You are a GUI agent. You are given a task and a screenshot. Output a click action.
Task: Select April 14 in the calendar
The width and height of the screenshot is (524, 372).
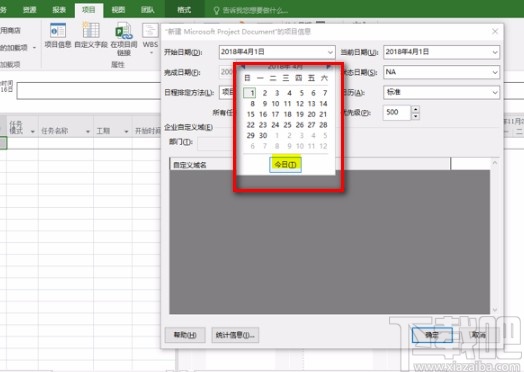(323, 104)
